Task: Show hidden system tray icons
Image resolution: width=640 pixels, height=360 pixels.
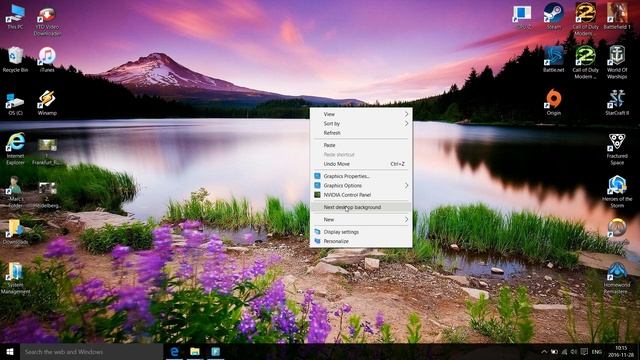Action: tap(544, 352)
